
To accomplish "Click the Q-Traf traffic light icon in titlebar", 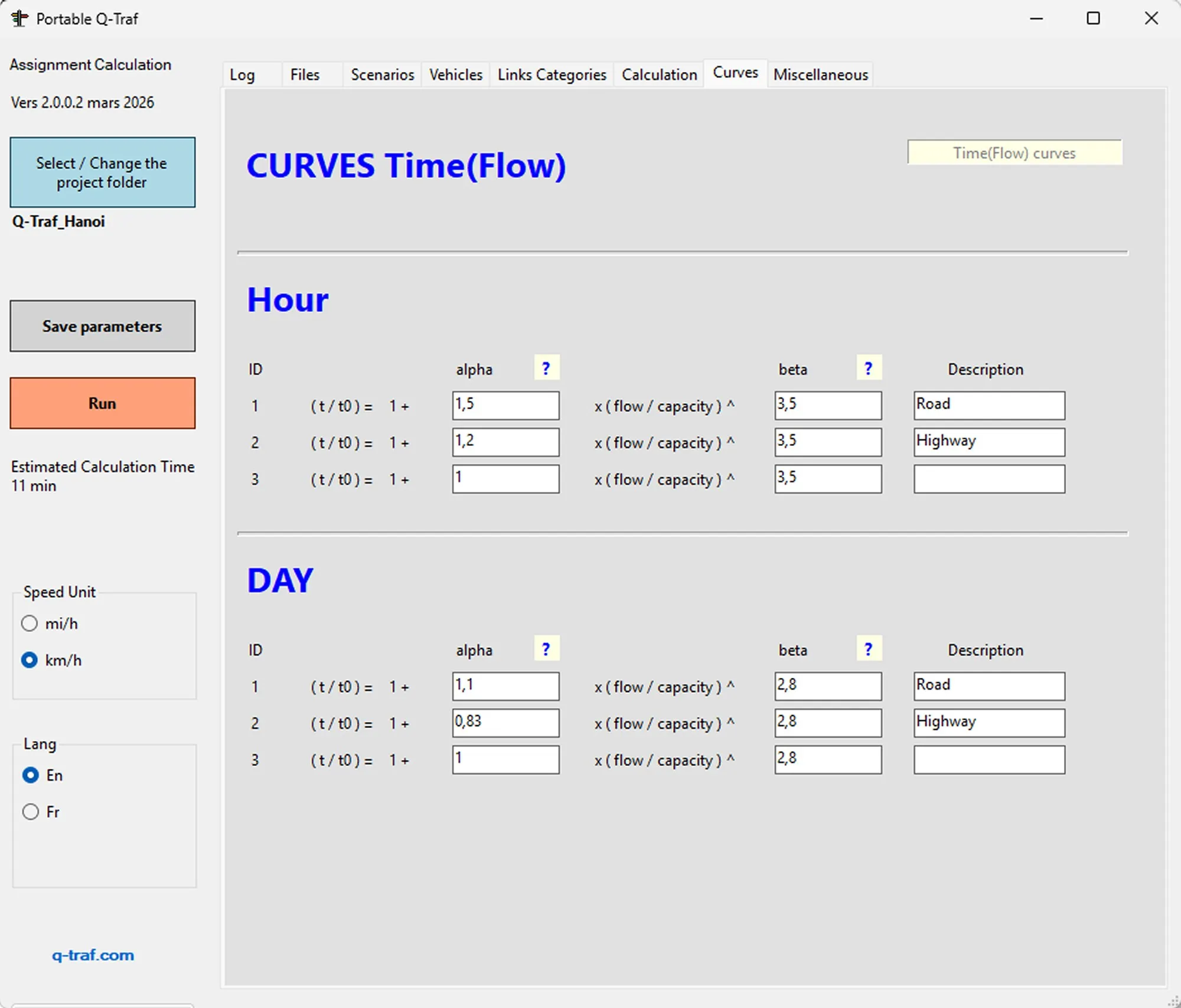I will (x=19, y=18).
